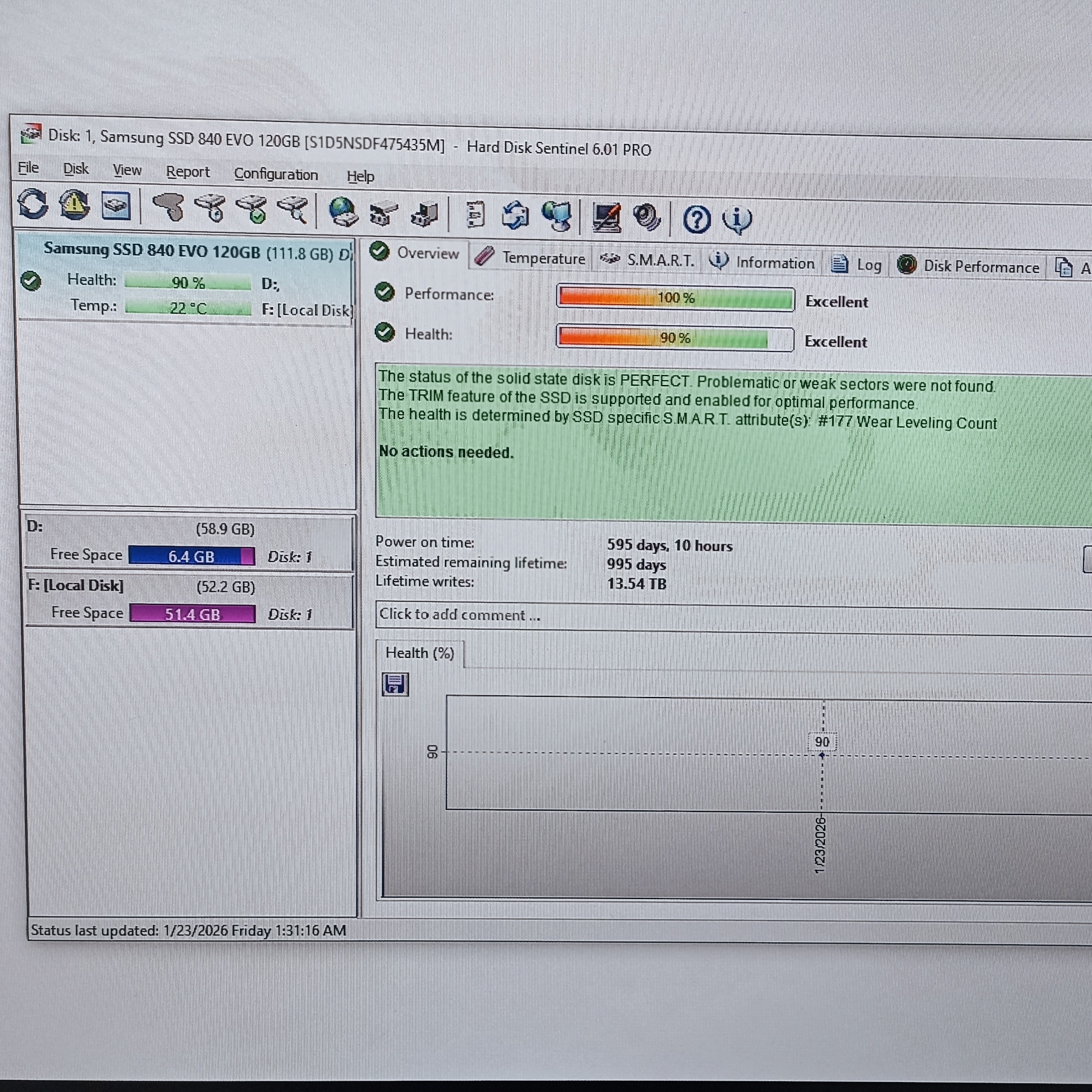Switch to the S.M.A.R.T. tab
The image size is (1092, 1092).
[x=647, y=260]
